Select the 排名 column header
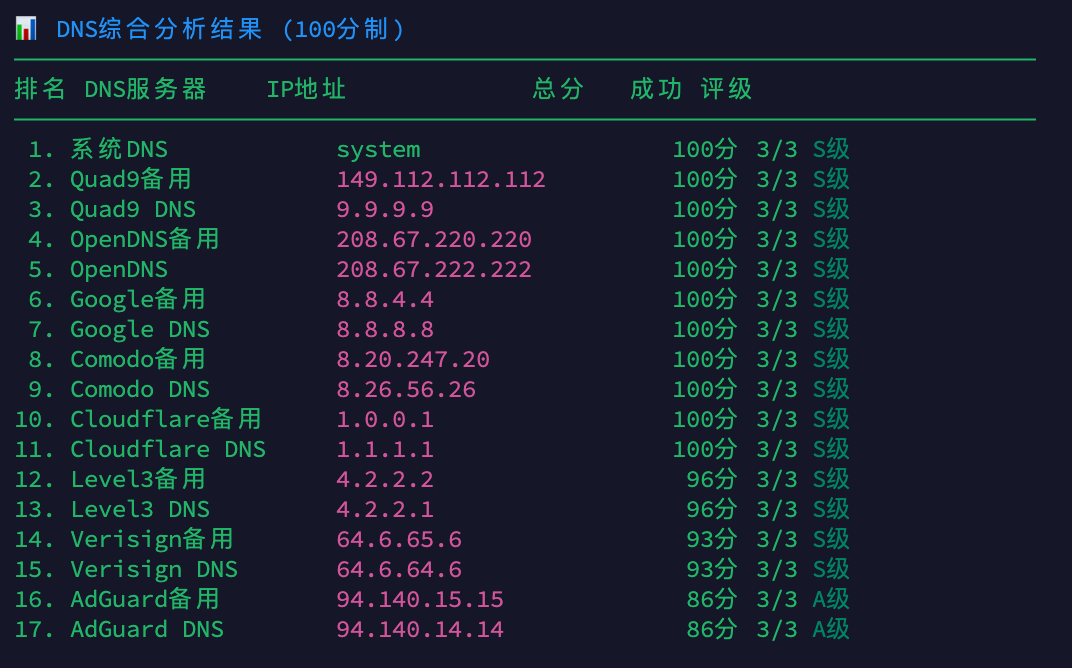Viewport: 1072px width, 668px height. click(32, 89)
